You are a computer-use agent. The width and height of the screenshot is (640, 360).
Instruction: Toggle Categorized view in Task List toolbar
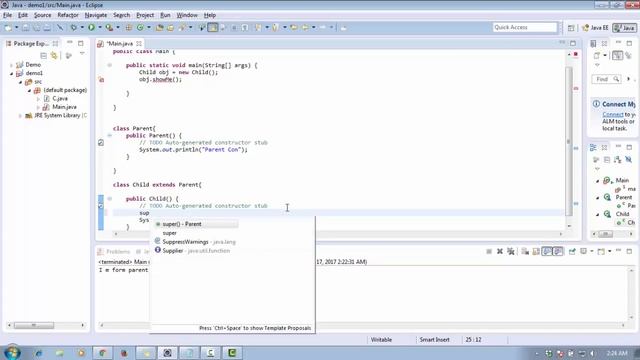pos(618,55)
